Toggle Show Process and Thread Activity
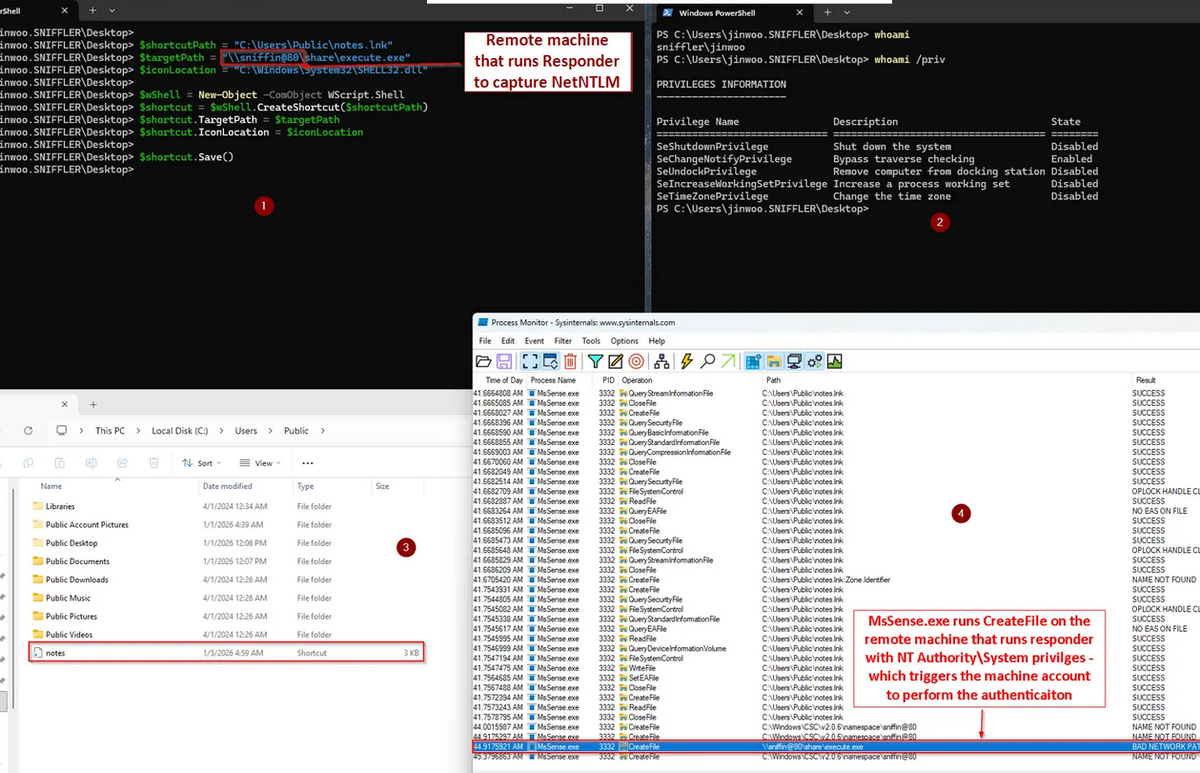This screenshot has height=773, width=1200. [815, 361]
